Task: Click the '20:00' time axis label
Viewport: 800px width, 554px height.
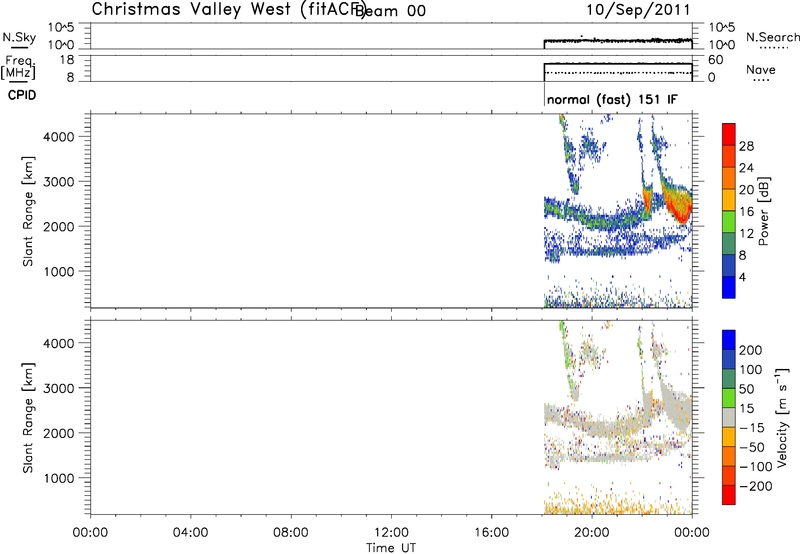Action: pyautogui.click(x=592, y=533)
